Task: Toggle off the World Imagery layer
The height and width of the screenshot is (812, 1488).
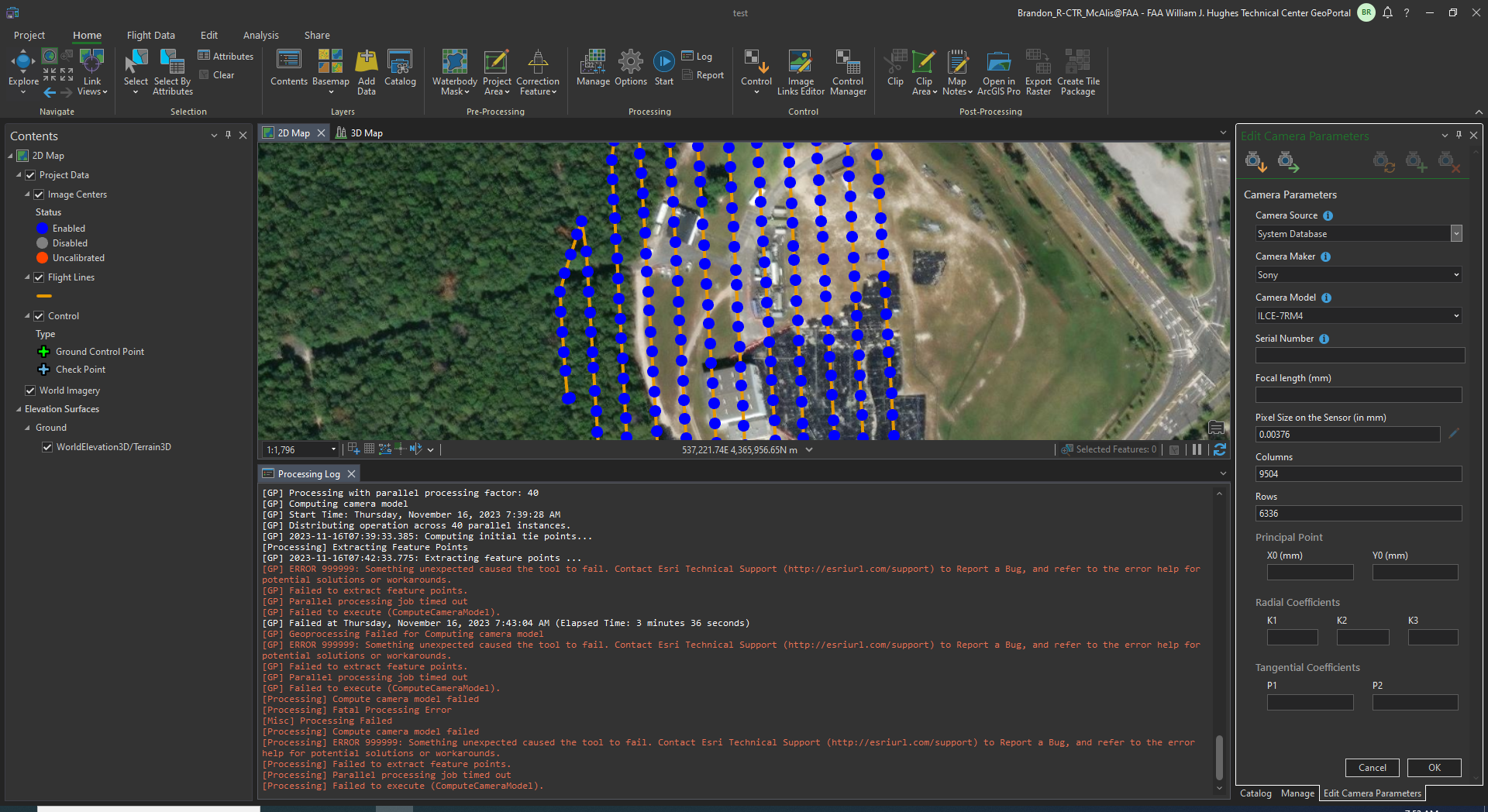Action: click(x=29, y=390)
